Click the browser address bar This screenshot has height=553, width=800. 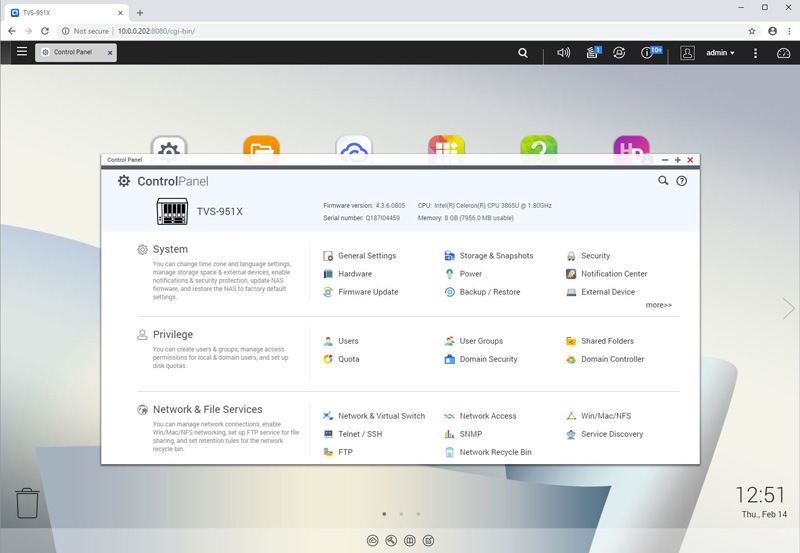pyautogui.click(x=406, y=31)
